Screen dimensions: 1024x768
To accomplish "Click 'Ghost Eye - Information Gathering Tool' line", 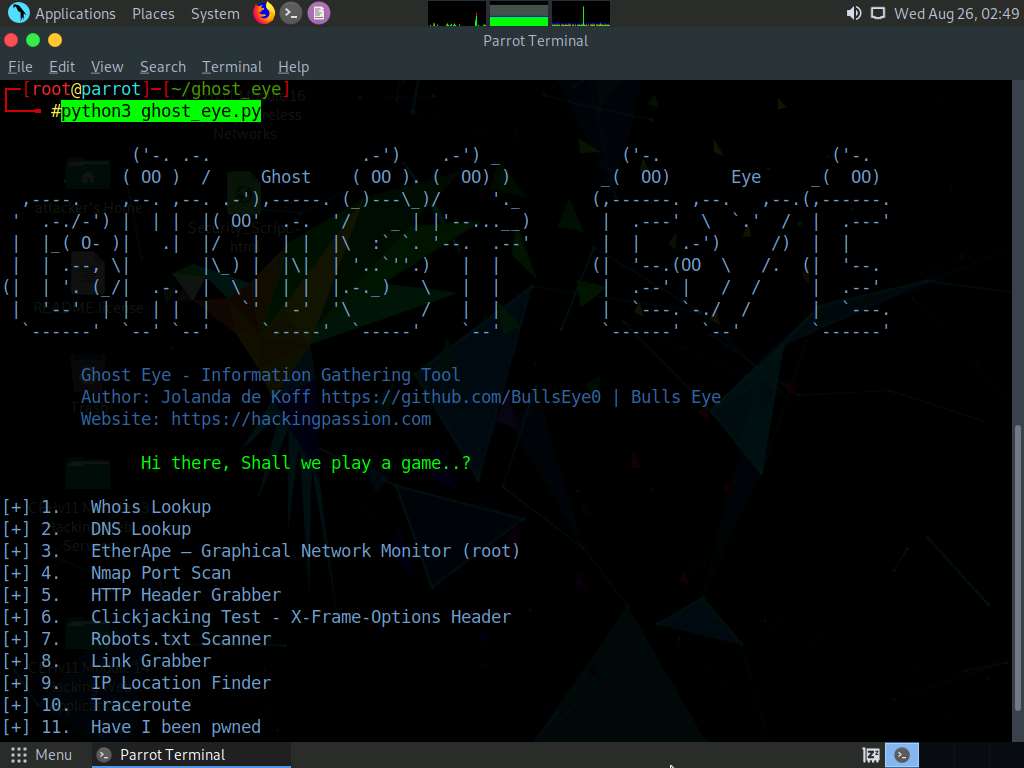I will [270, 375].
